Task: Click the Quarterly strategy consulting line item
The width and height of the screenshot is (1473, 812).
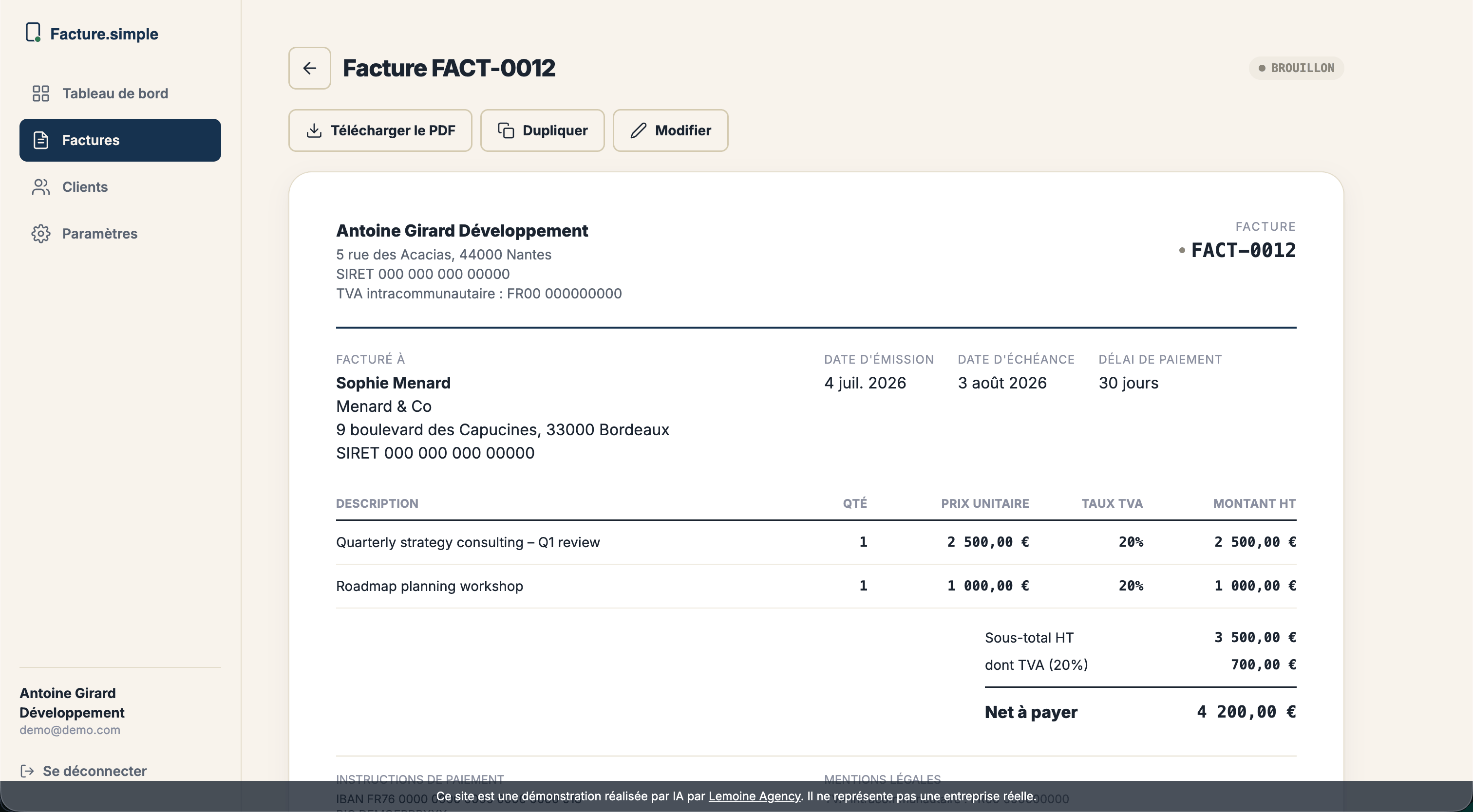Action: (468, 542)
